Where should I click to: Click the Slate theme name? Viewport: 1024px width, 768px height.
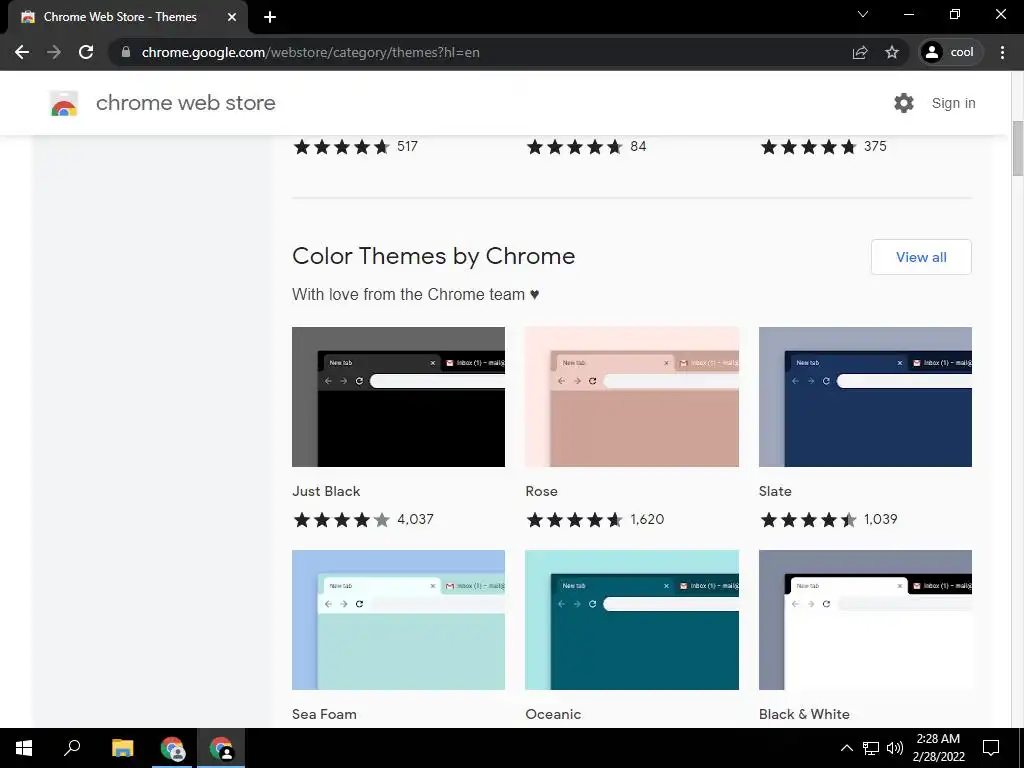775,491
